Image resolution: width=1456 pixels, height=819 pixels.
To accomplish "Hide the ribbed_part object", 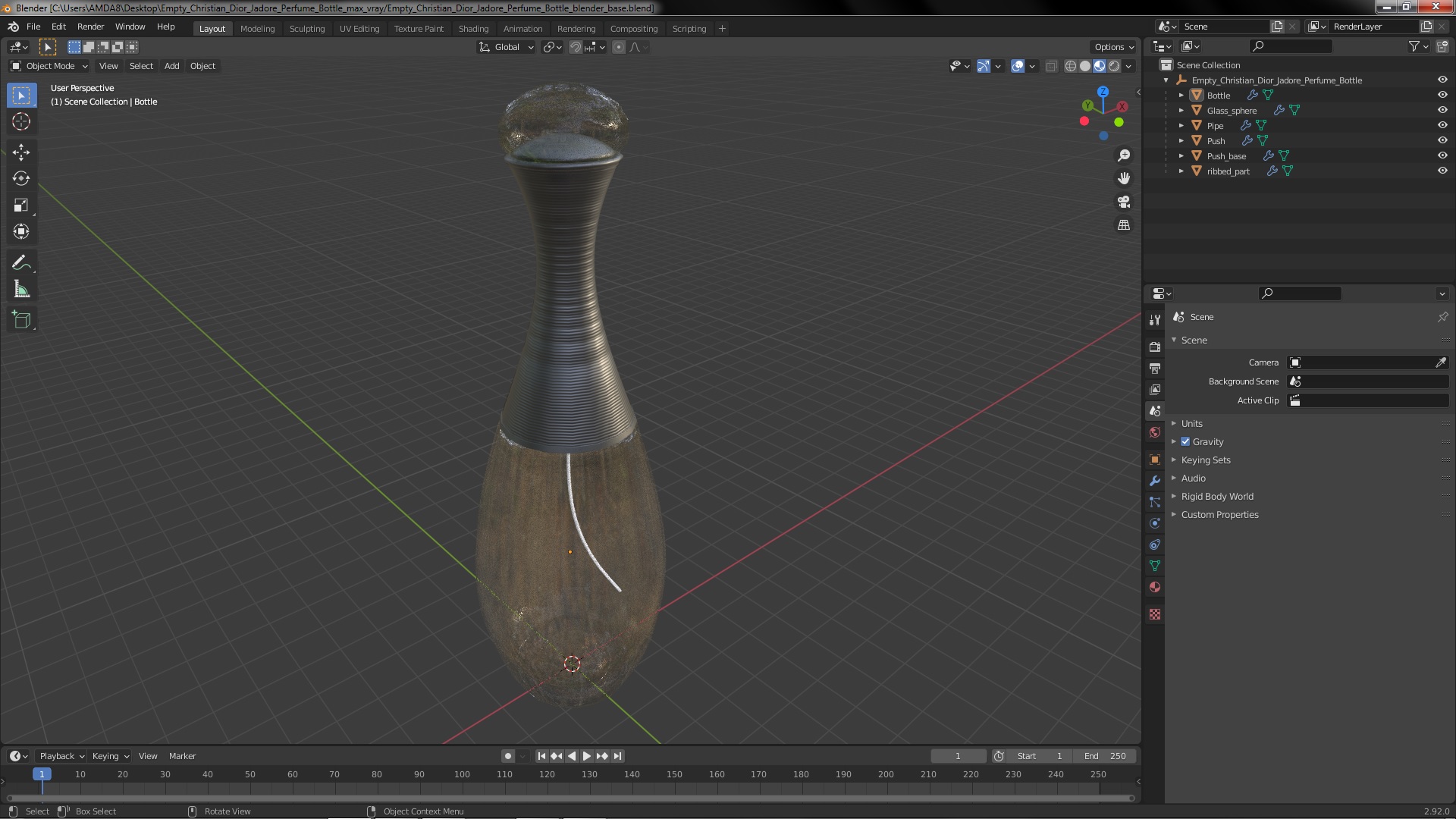I will pyautogui.click(x=1442, y=171).
